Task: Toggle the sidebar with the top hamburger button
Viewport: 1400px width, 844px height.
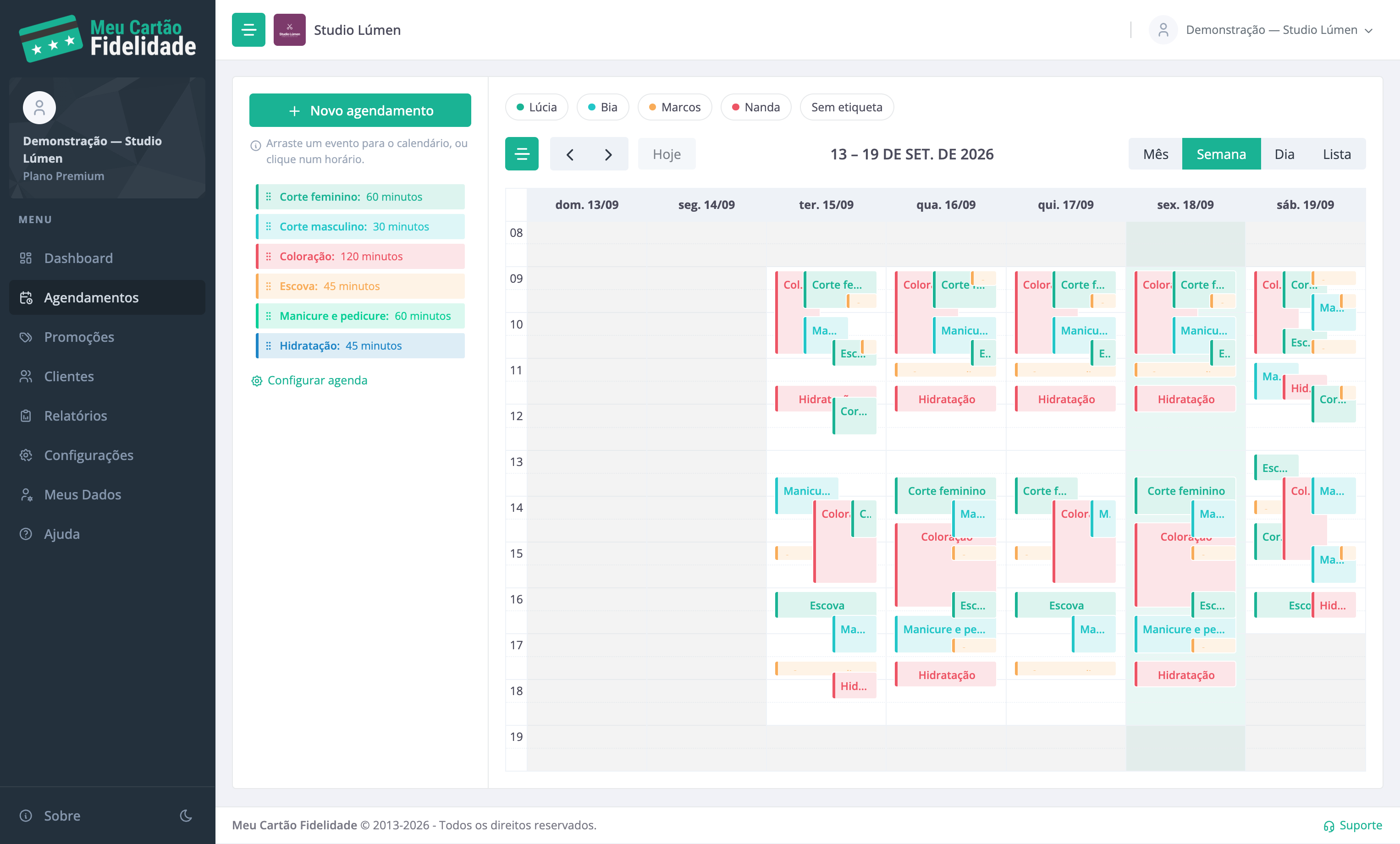Action: [x=248, y=29]
